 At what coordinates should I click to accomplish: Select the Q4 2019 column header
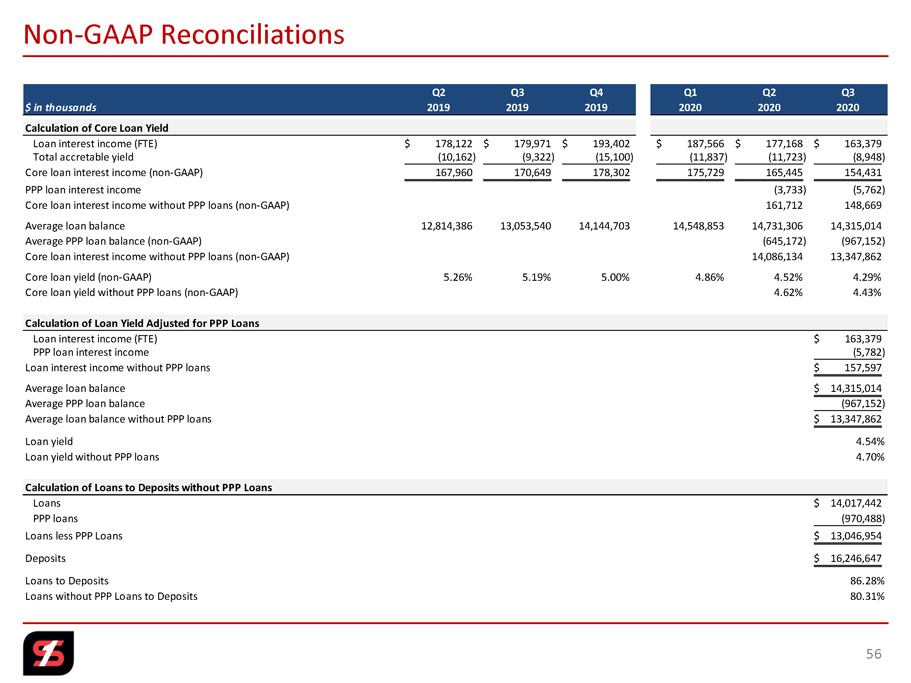[x=596, y=100]
